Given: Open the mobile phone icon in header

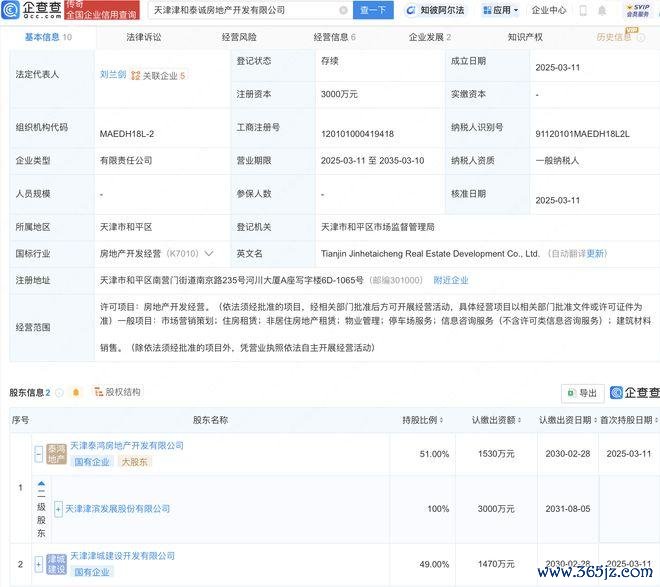Looking at the screenshot, I should pyautogui.click(x=583, y=10).
